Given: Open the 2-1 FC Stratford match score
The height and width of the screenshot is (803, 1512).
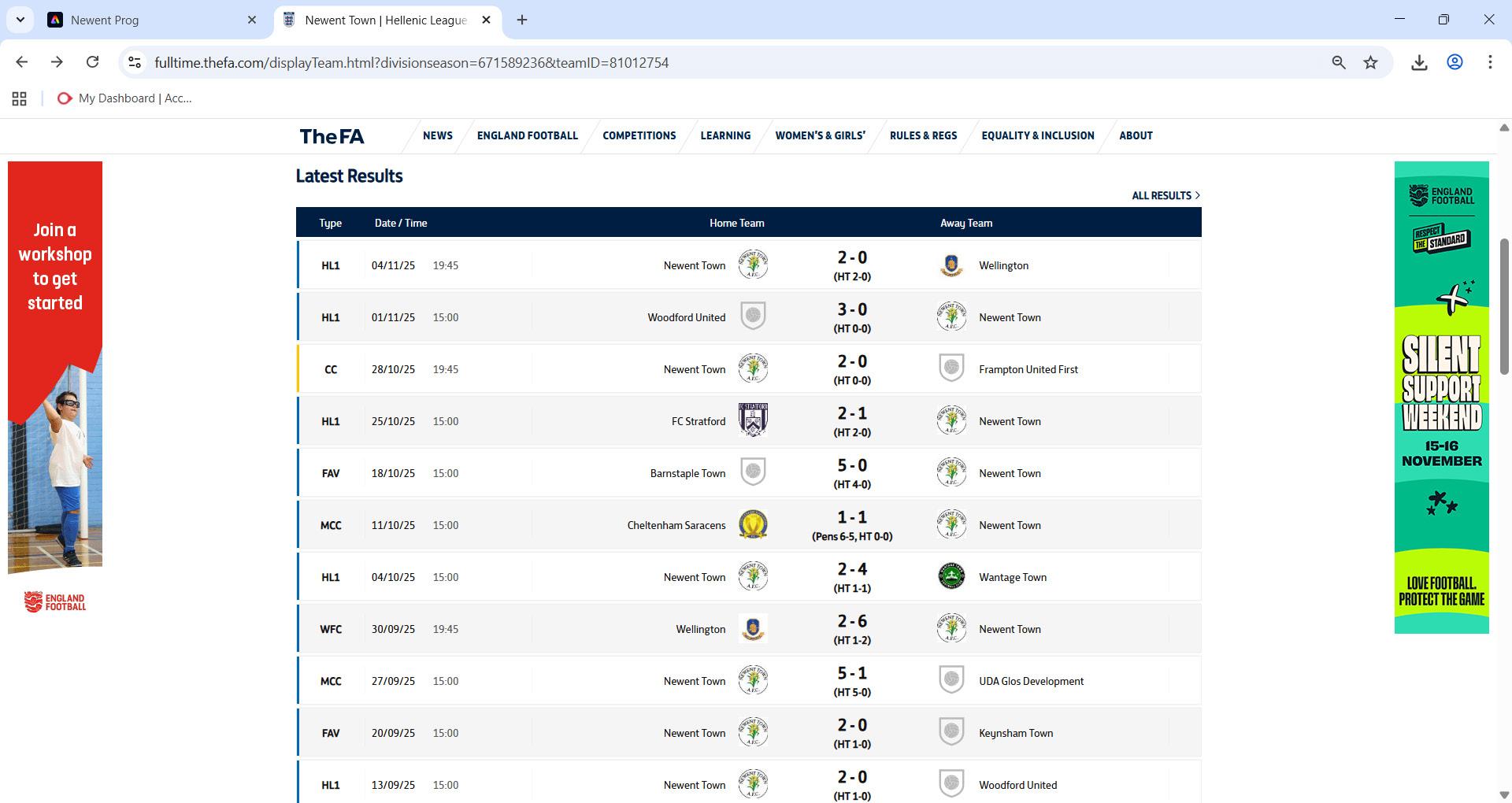Looking at the screenshot, I should pyautogui.click(x=852, y=414).
